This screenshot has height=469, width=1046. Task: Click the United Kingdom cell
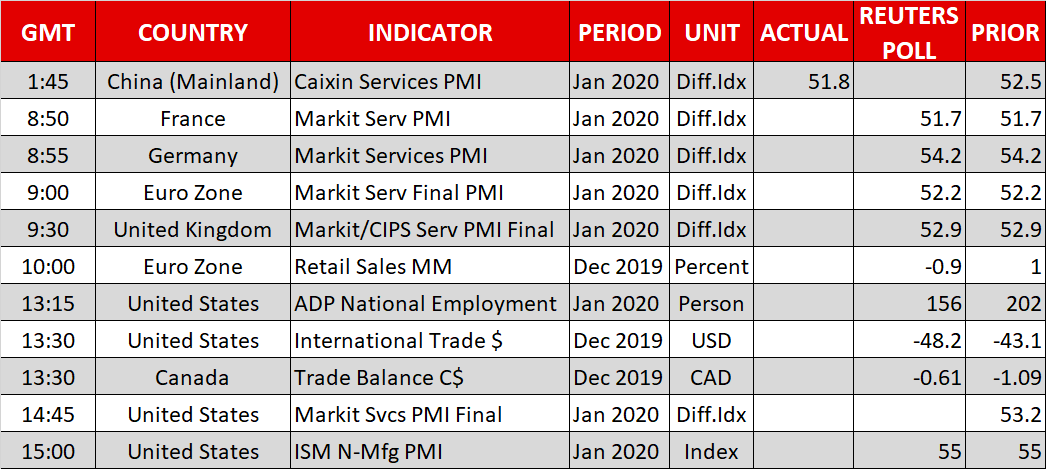[193, 230]
